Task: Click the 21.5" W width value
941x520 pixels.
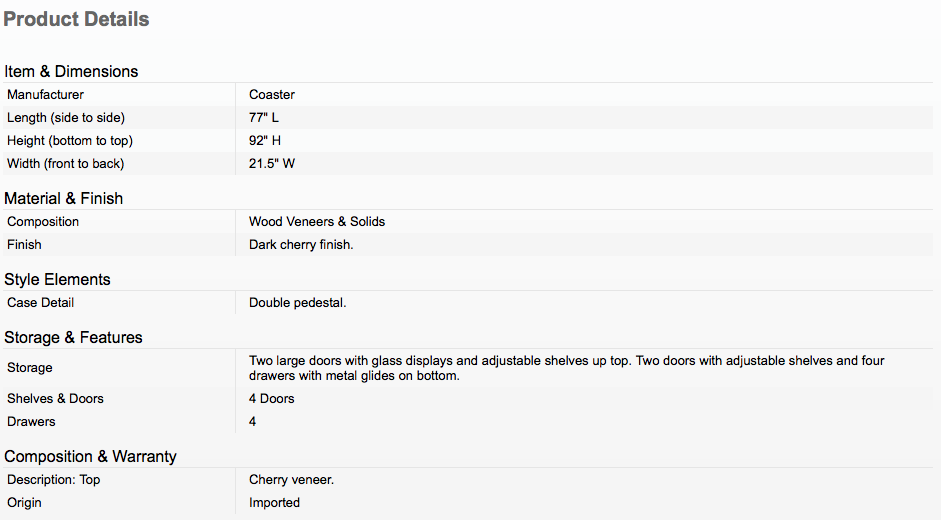Action: (x=272, y=163)
